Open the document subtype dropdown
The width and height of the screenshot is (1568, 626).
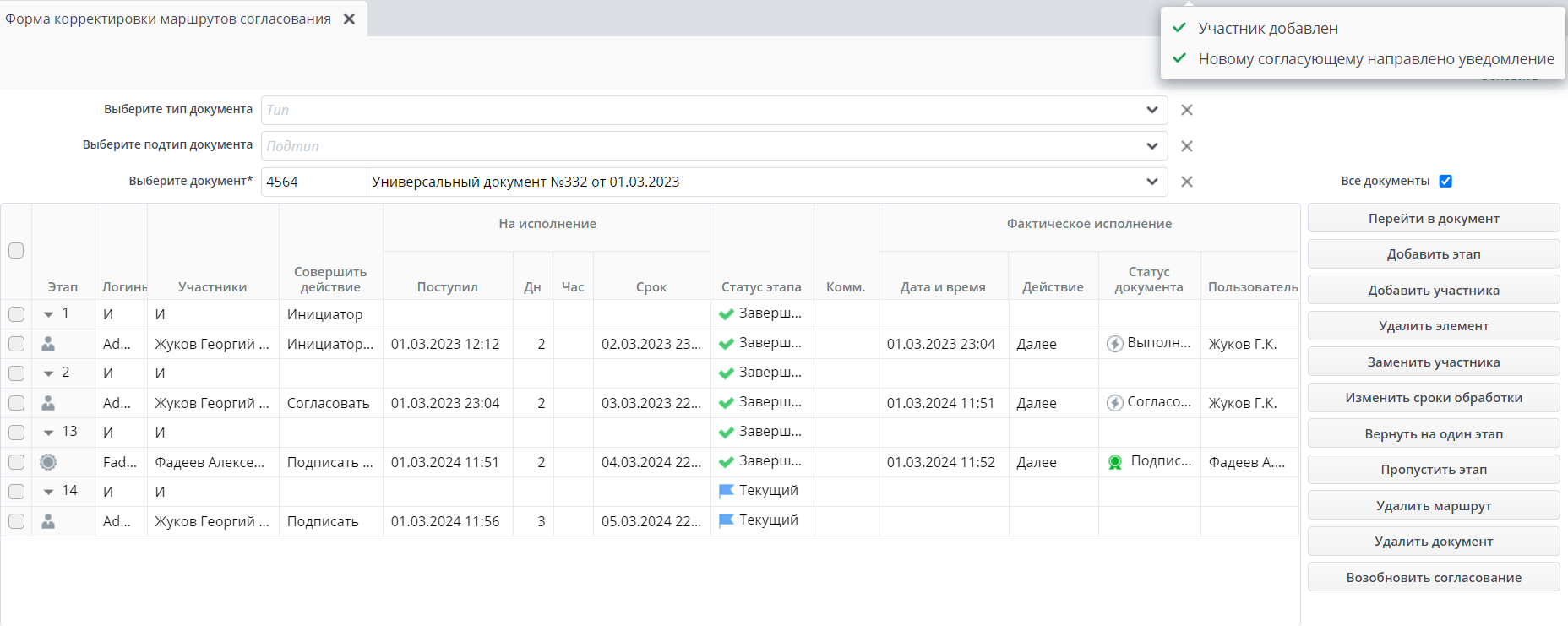tap(1151, 146)
